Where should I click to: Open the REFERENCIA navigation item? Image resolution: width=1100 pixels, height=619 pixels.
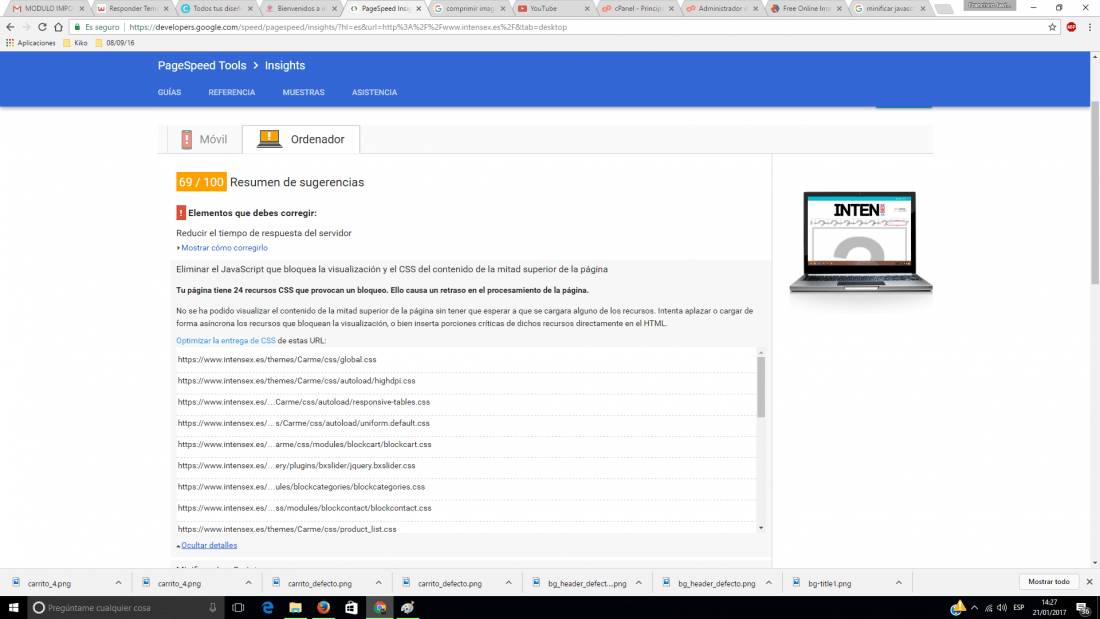[x=232, y=93]
